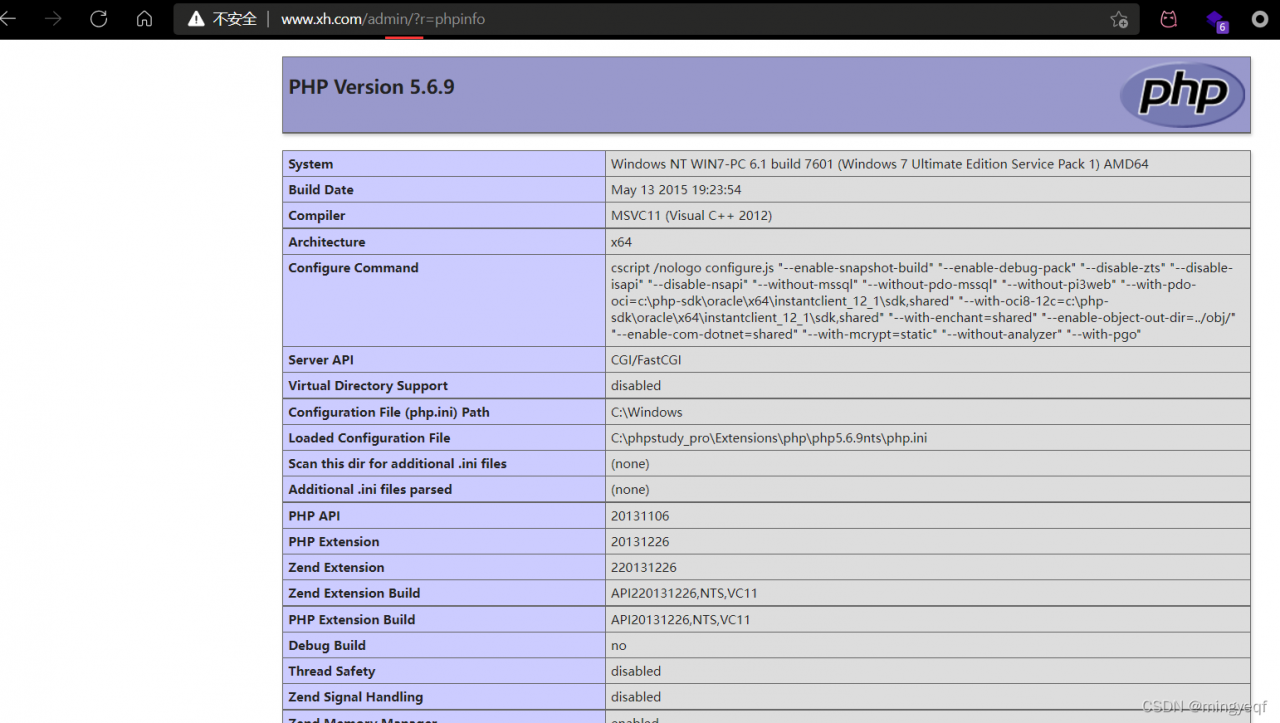Click the round profile icon at far right
The image size is (1280, 723).
coord(1260,19)
